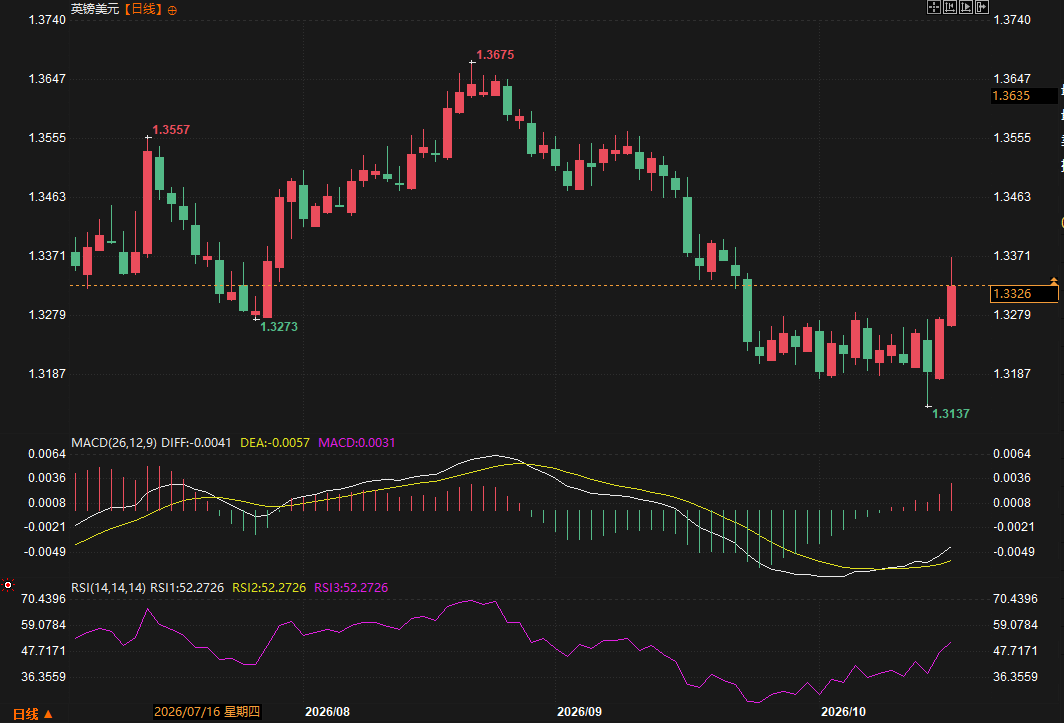Screen dimensions: 1064x723
Task: Click the crosshair cursor icon
Action: 934,7
